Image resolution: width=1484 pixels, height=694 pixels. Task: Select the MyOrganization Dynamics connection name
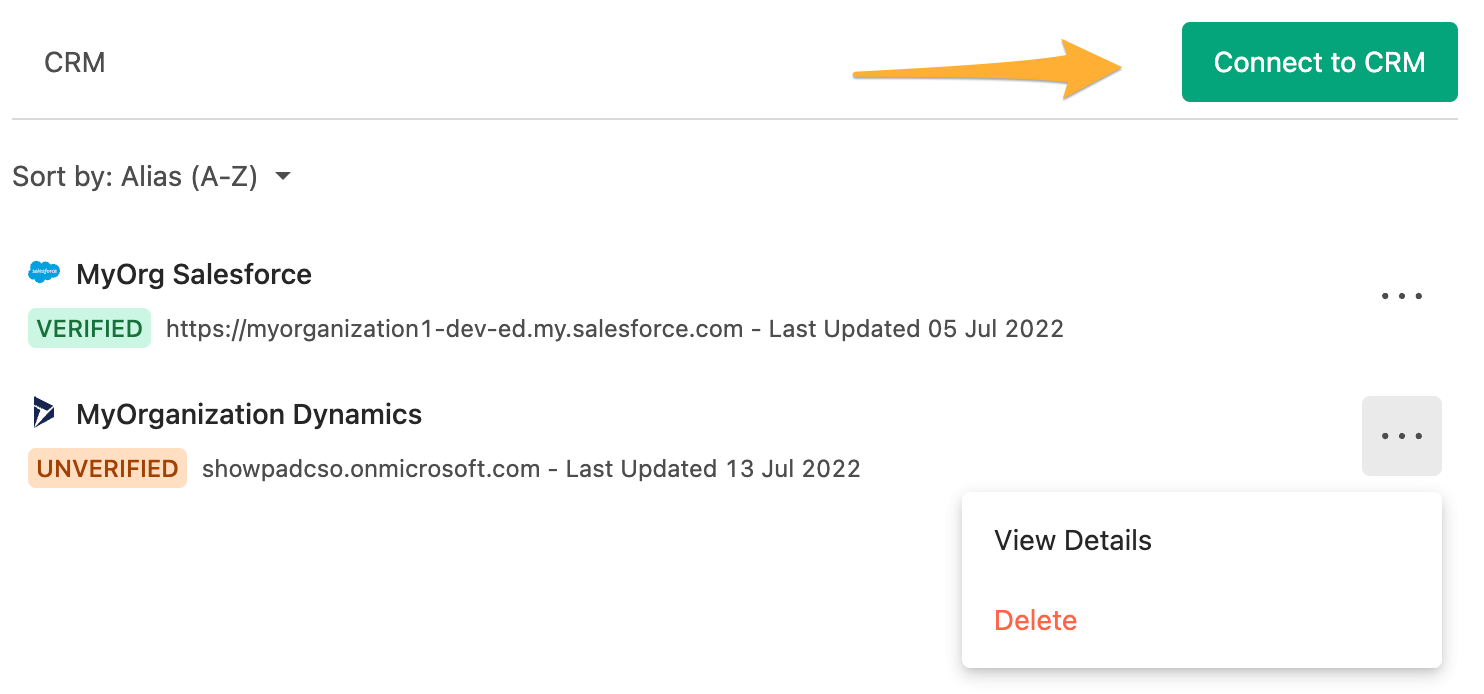pyautogui.click(x=249, y=414)
